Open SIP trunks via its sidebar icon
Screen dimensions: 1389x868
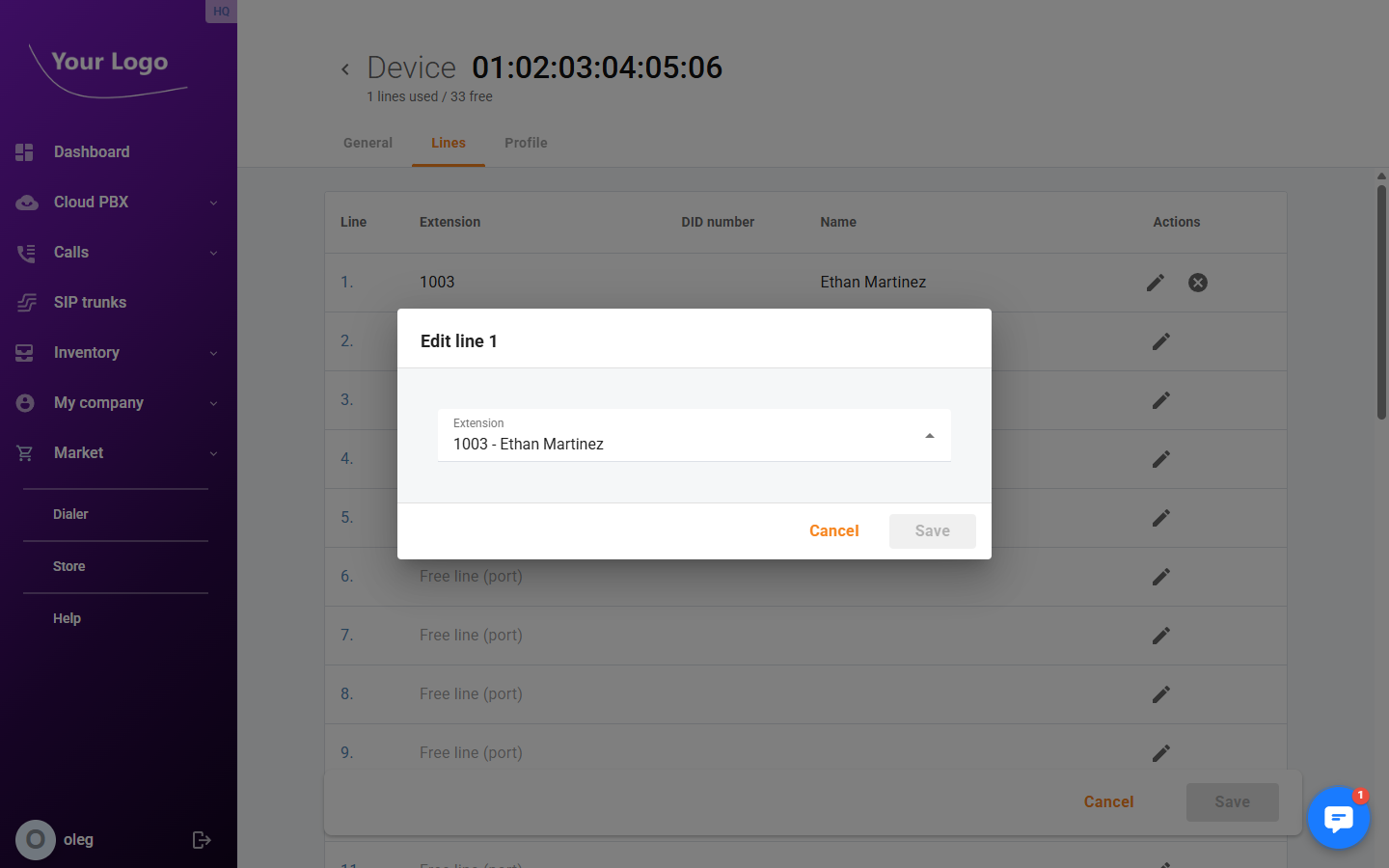tap(24, 302)
